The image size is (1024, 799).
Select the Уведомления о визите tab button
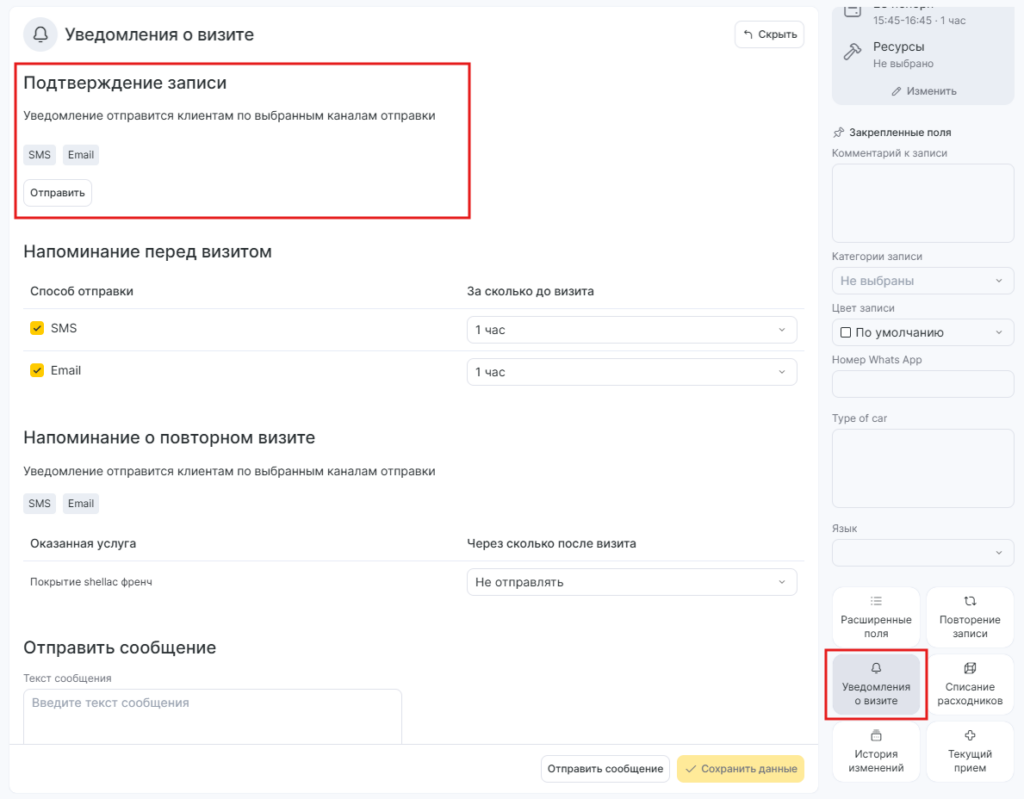[x=876, y=685]
